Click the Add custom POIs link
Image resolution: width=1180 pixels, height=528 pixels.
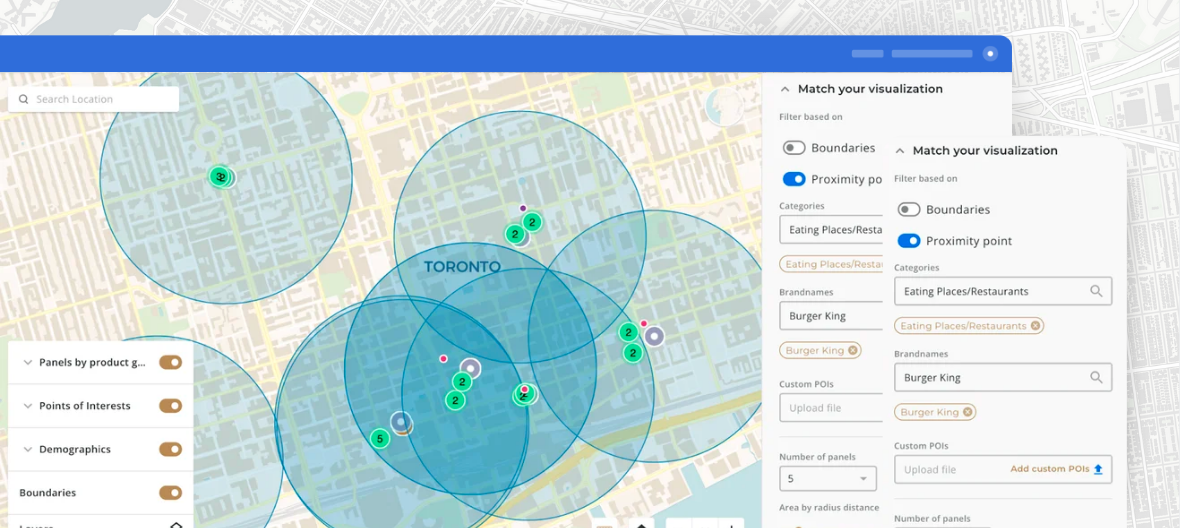click(1049, 469)
